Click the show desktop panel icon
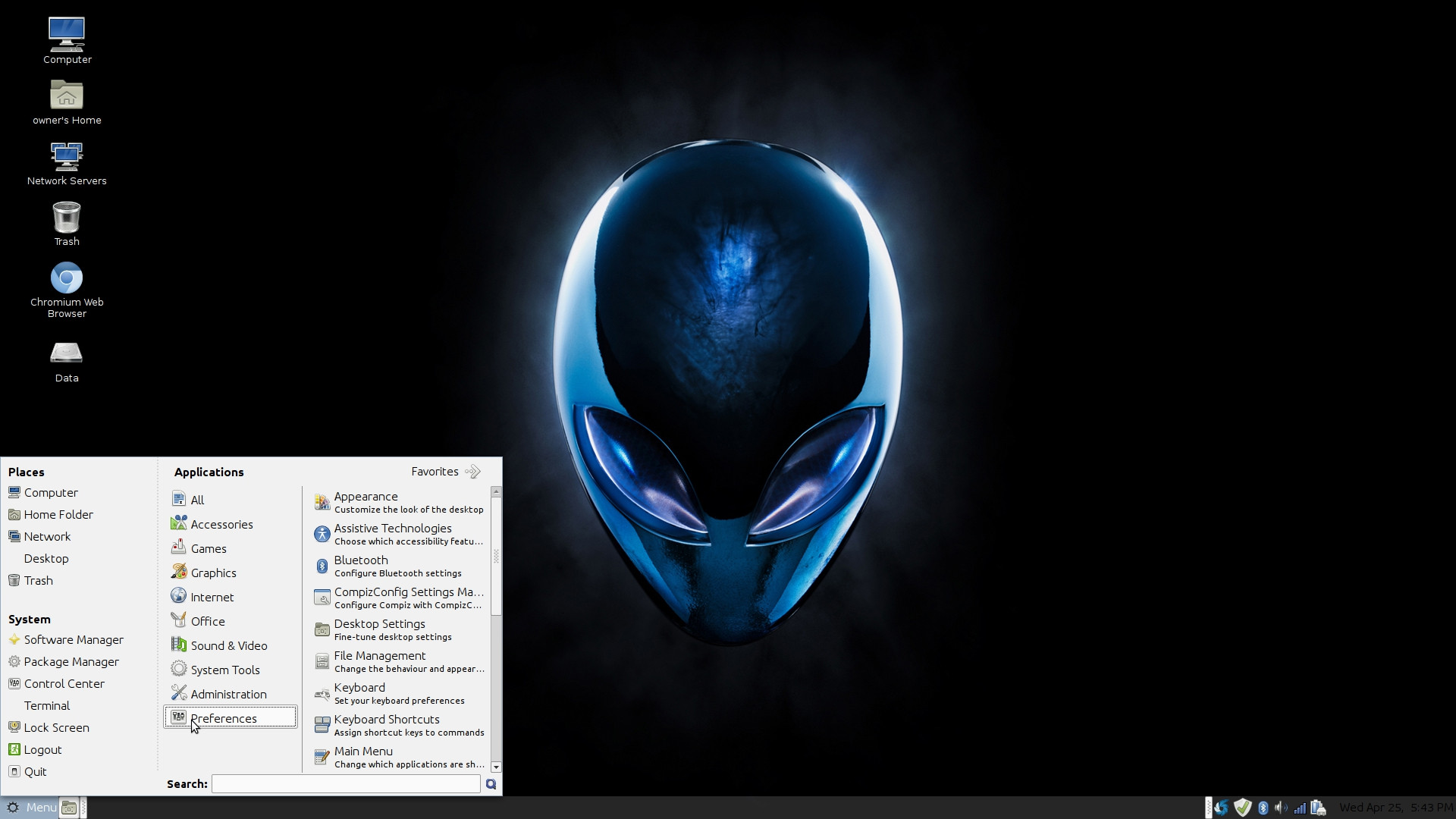The width and height of the screenshot is (1456, 819). coord(69,808)
